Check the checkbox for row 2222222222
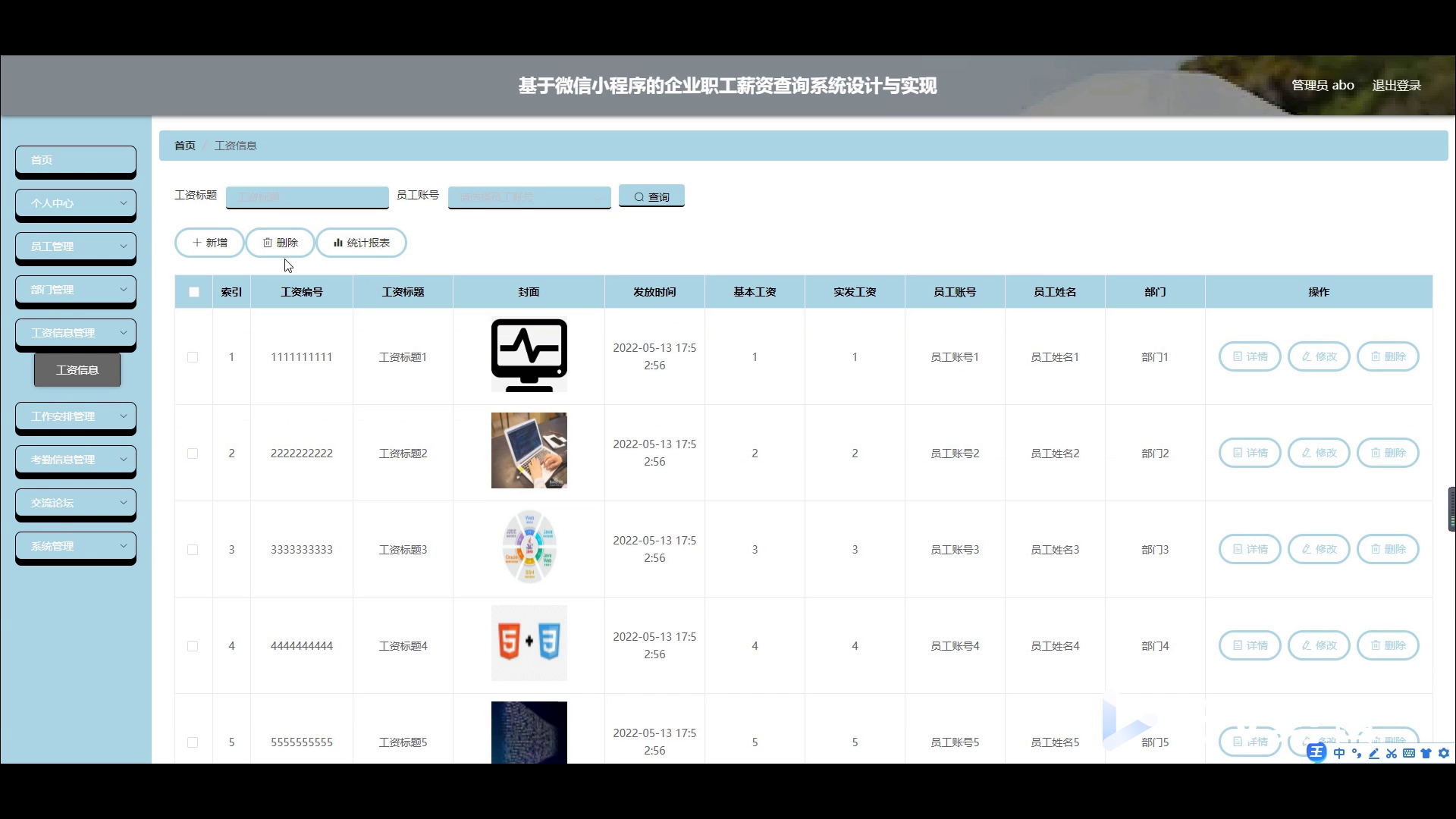This screenshot has width=1456, height=819. (x=193, y=453)
